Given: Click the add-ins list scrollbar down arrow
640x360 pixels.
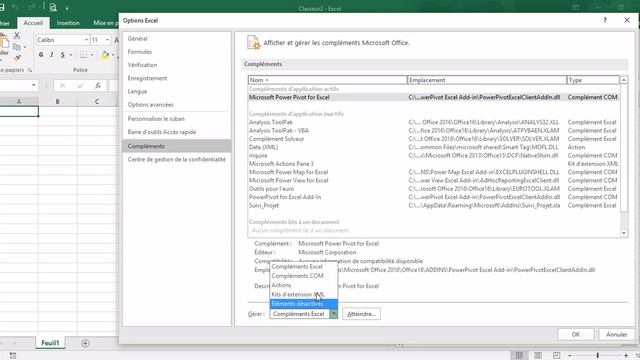Looking at the screenshot, I should [x=624, y=233].
